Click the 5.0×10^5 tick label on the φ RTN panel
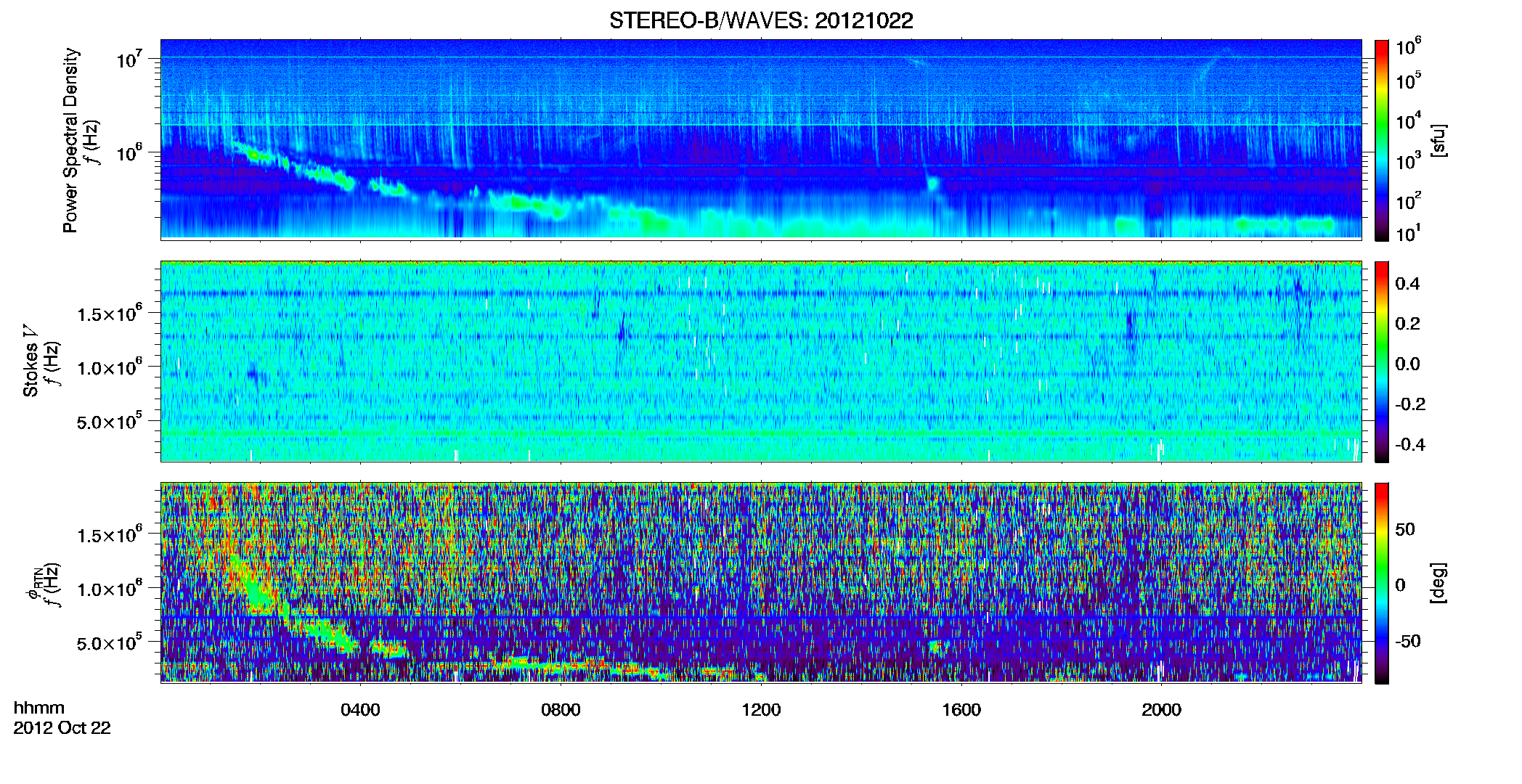1522x784 pixels. (x=110, y=642)
